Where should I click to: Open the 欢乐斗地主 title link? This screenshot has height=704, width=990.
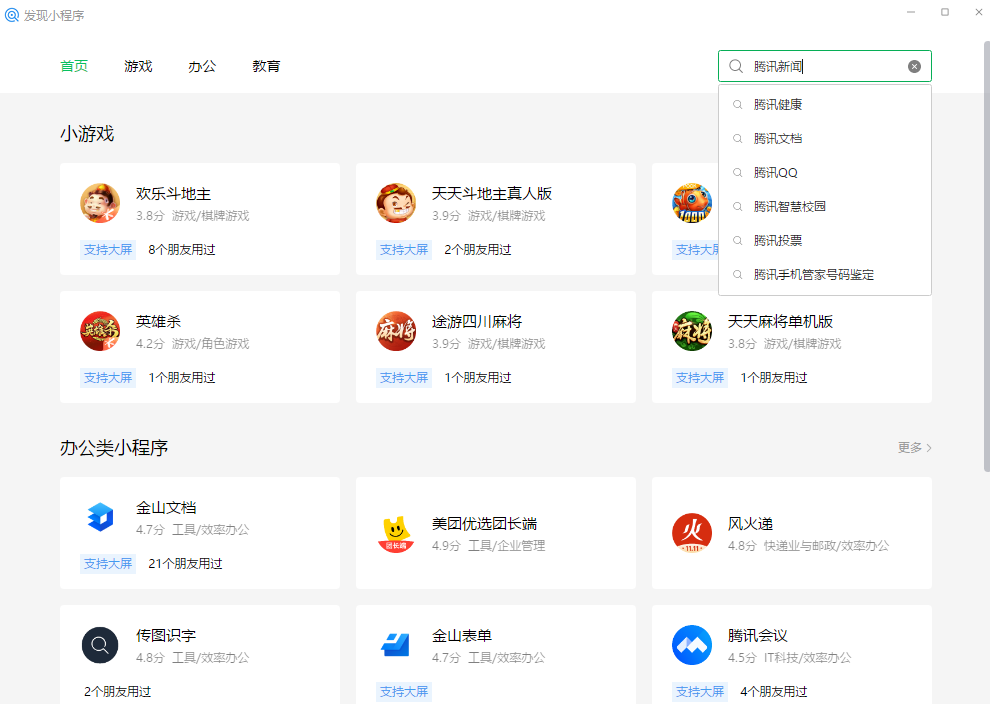(x=173, y=194)
